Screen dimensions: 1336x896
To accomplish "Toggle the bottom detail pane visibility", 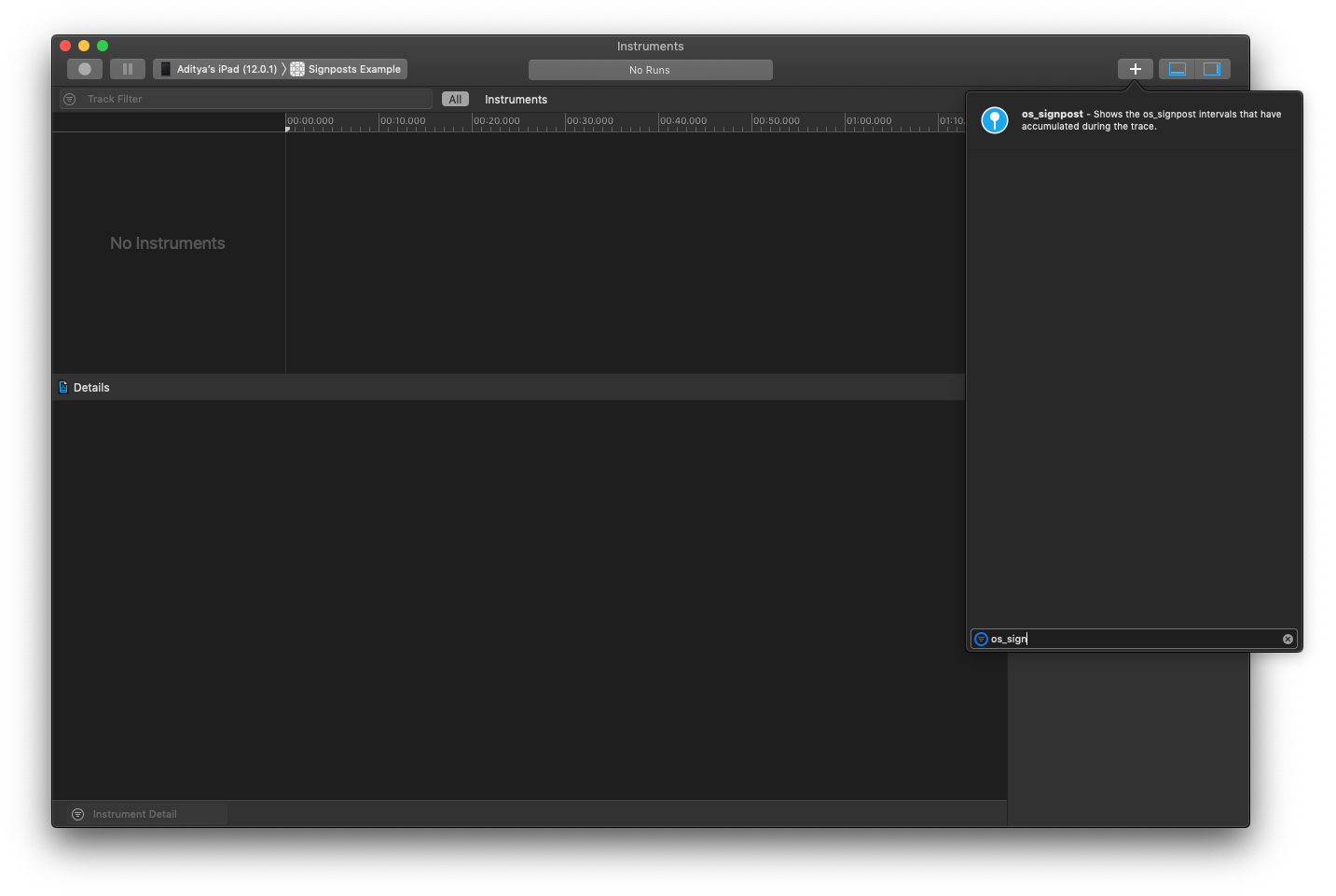I will point(1177,67).
